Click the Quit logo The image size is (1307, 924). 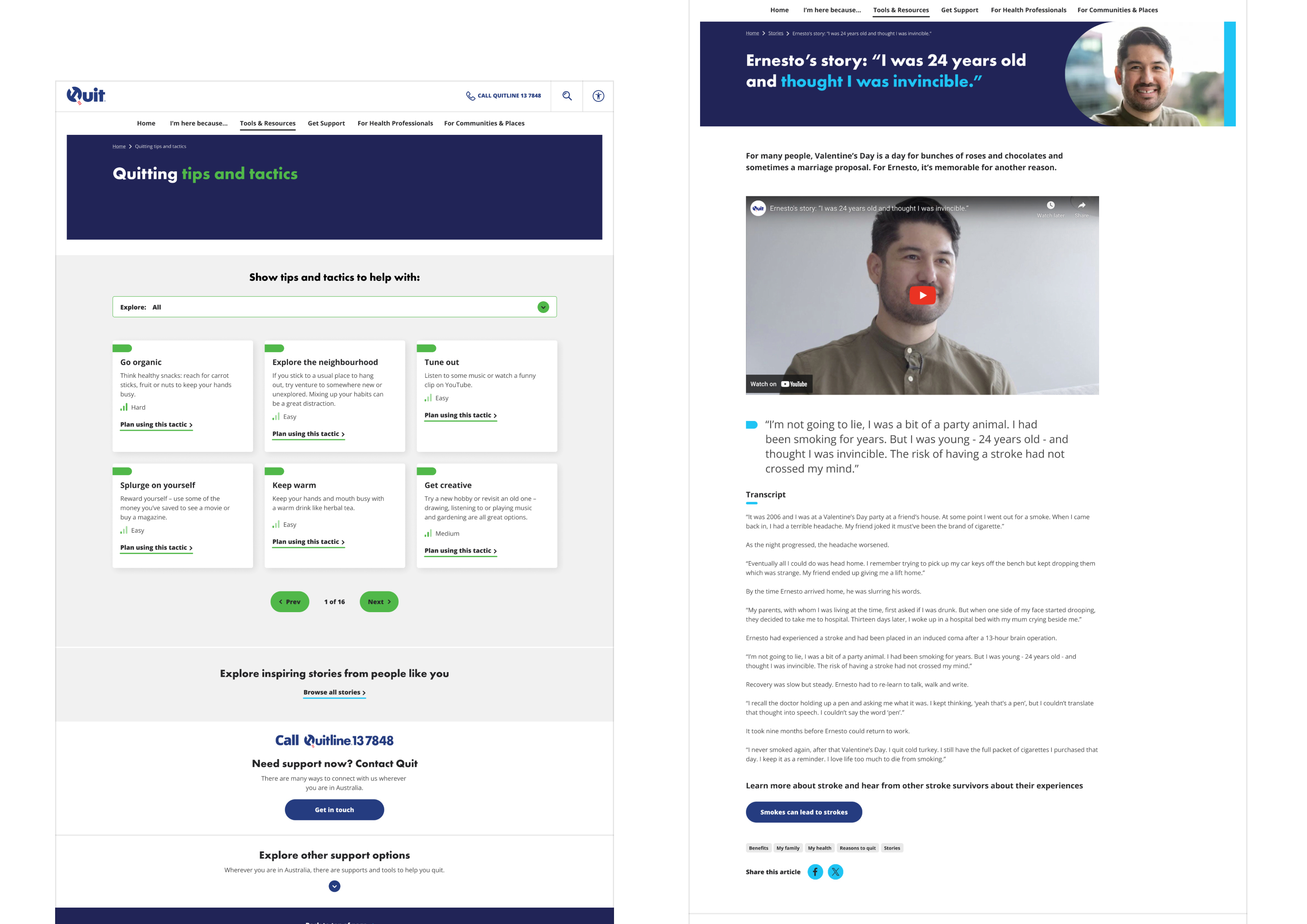(x=86, y=95)
